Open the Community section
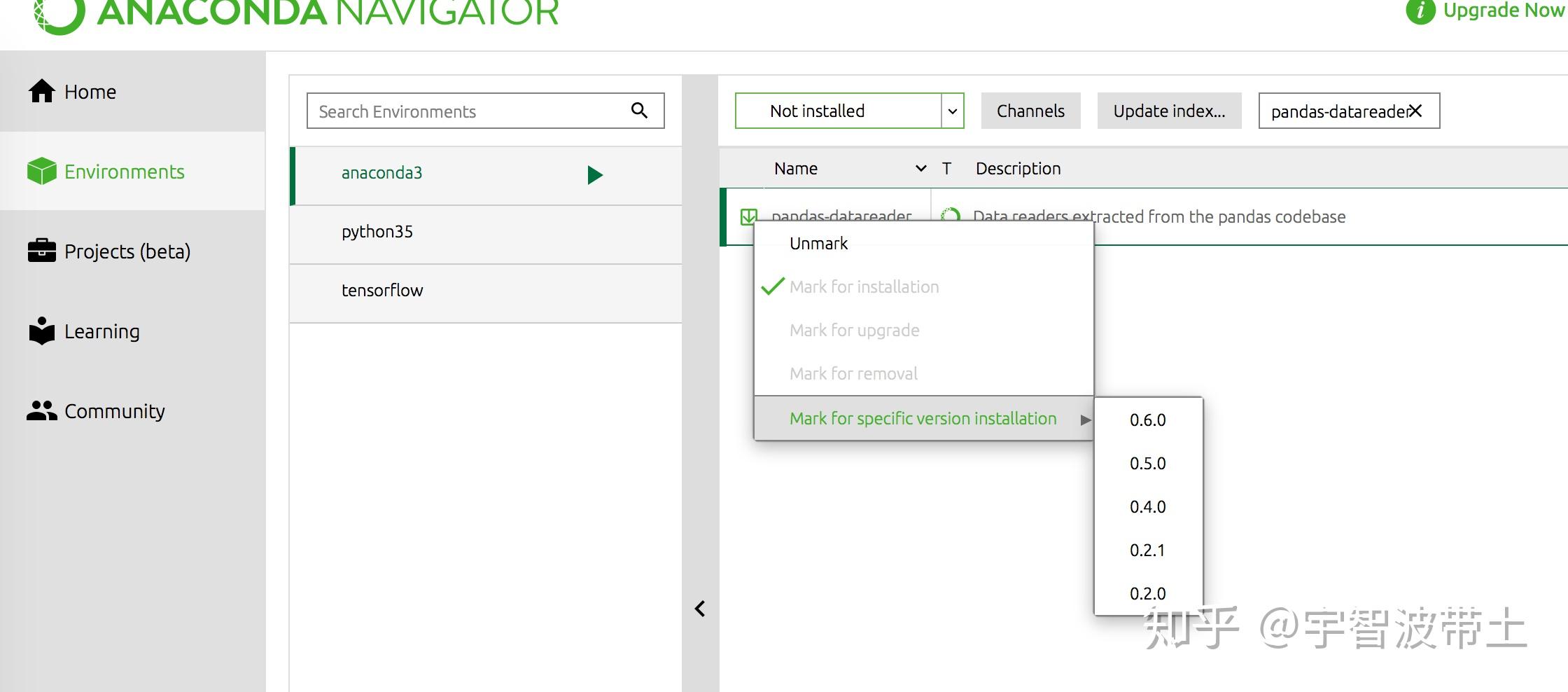The height and width of the screenshot is (692, 1568). point(115,411)
